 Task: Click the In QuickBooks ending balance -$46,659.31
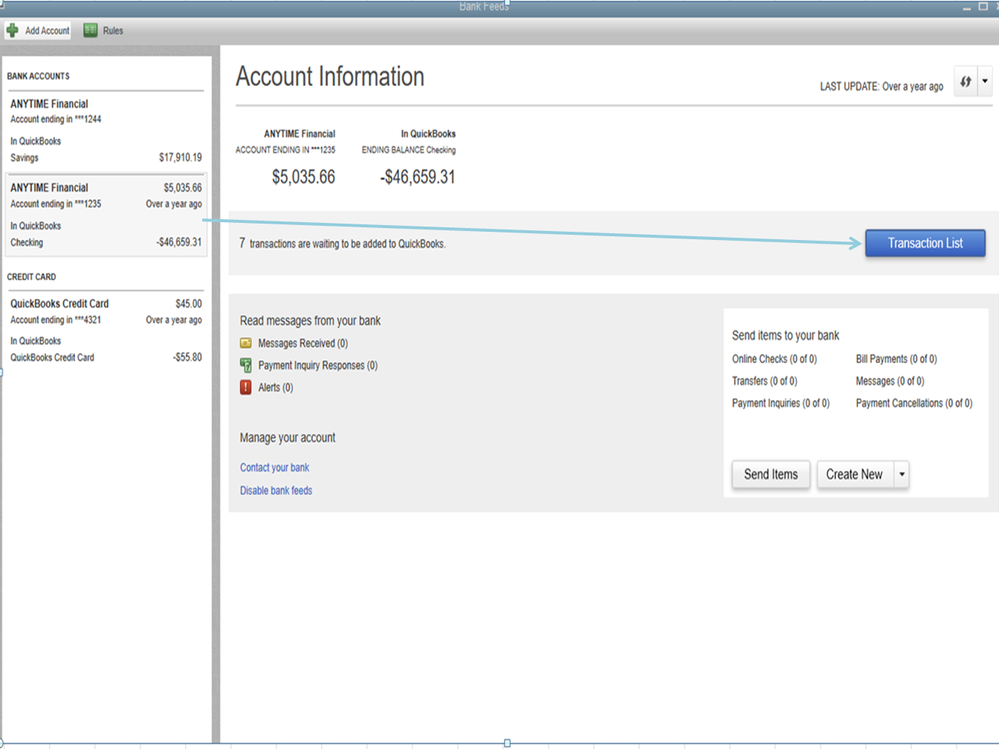pyautogui.click(x=417, y=177)
